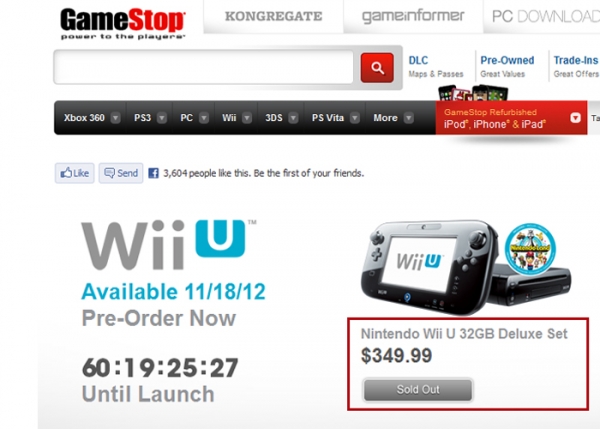Open the PC Downloads tab
This screenshot has height=429, width=600.
(x=542, y=16)
